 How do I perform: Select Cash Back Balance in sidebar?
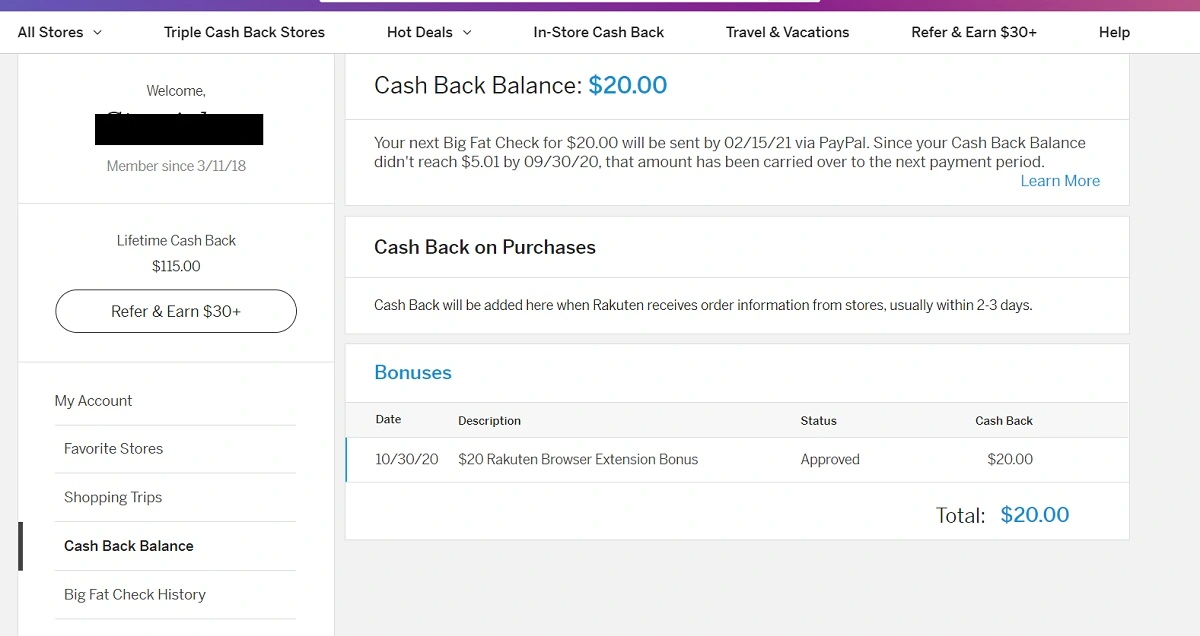click(x=129, y=546)
